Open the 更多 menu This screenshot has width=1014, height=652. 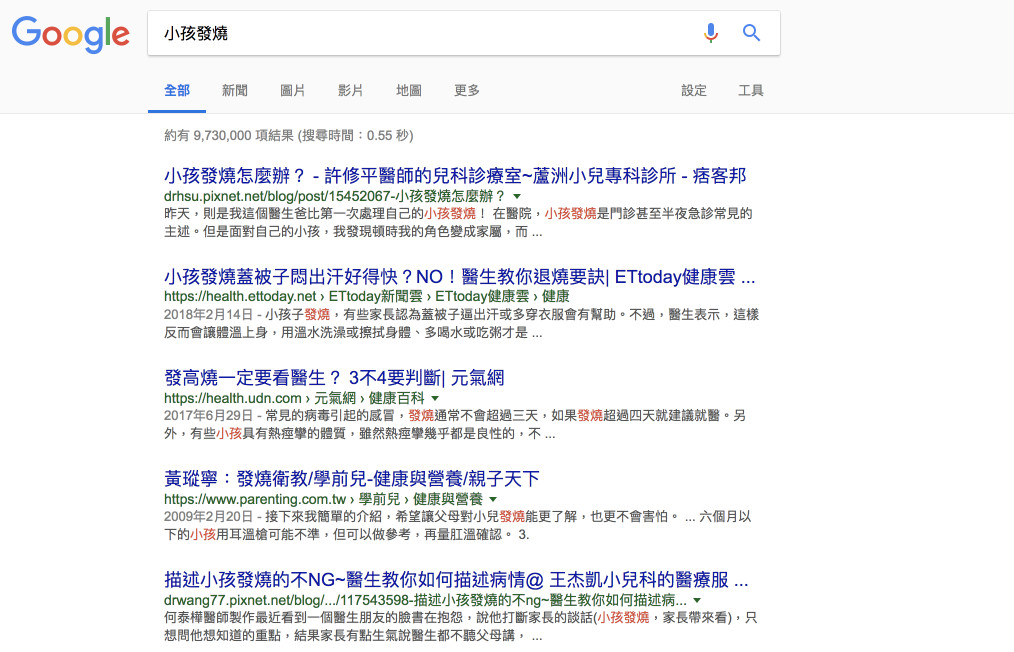click(467, 91)
